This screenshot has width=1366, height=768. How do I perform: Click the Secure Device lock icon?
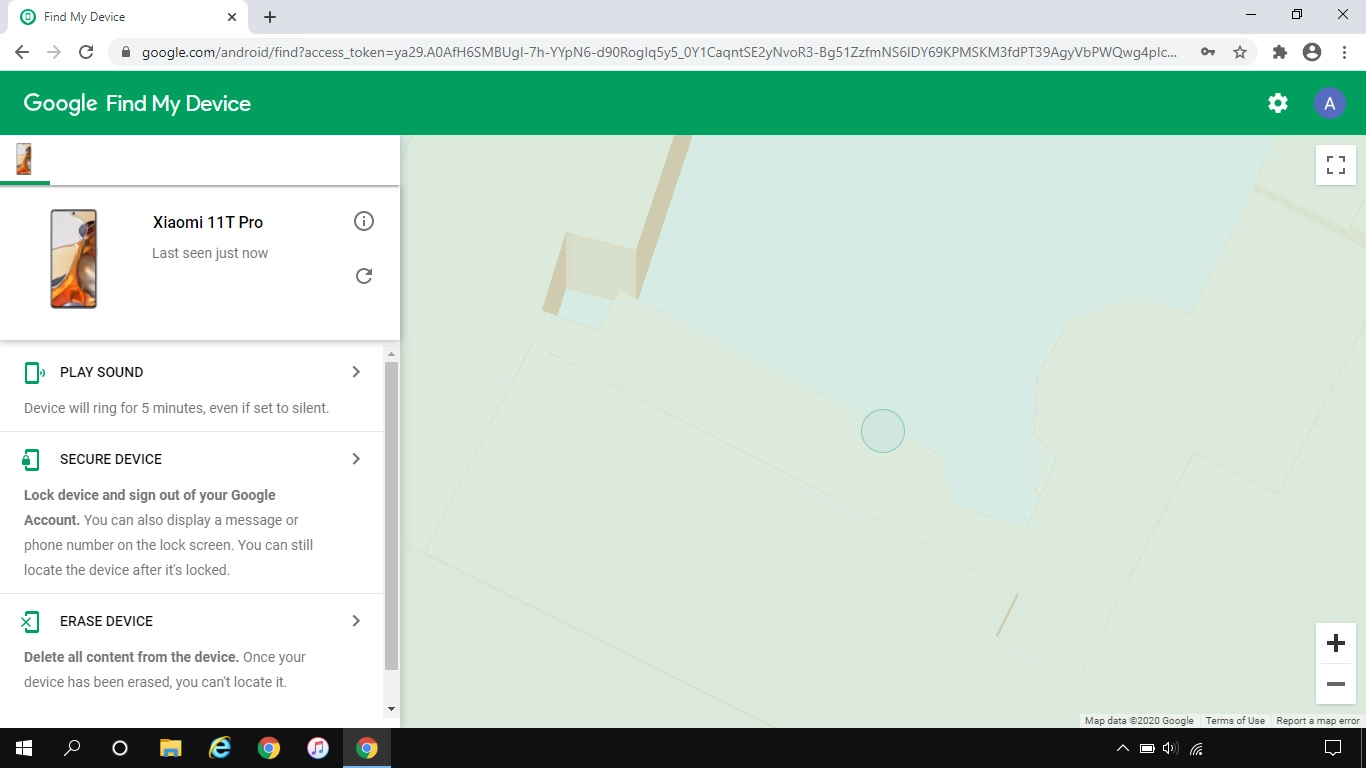click(x=31, y=460)
